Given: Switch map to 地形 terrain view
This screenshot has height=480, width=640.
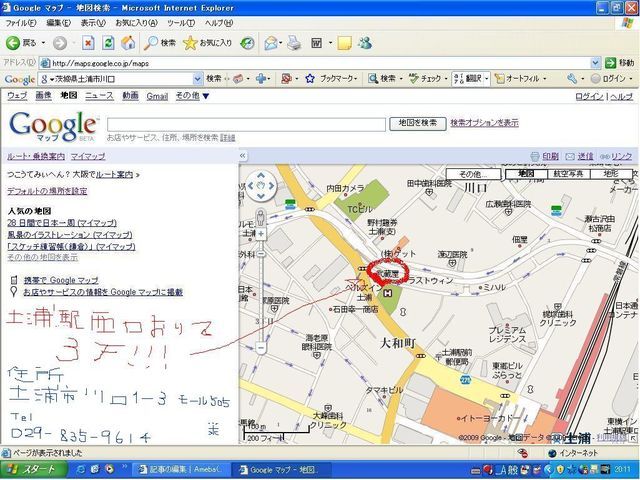Looking at the screenshot, I should tap(611, 174).
